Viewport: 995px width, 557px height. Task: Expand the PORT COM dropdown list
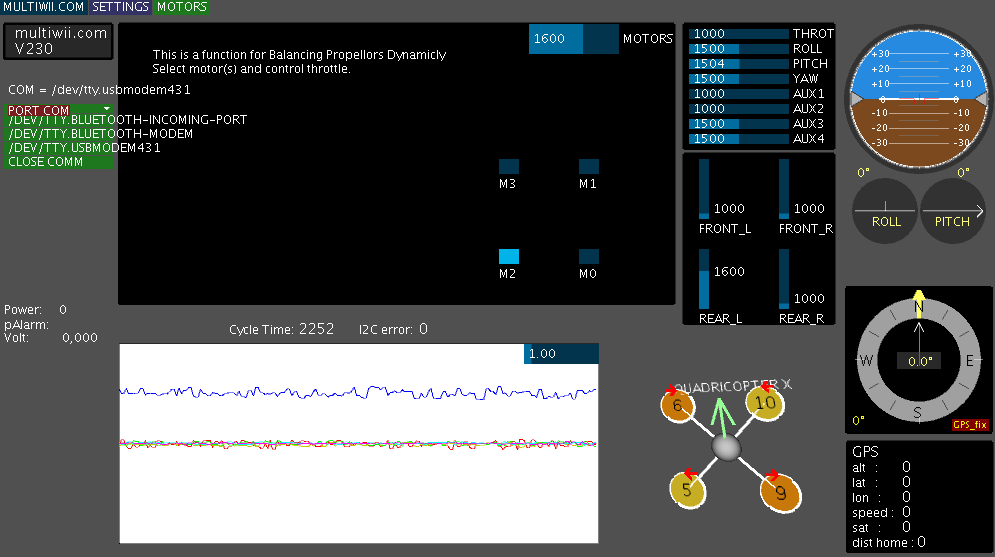(x=59, y=110)
